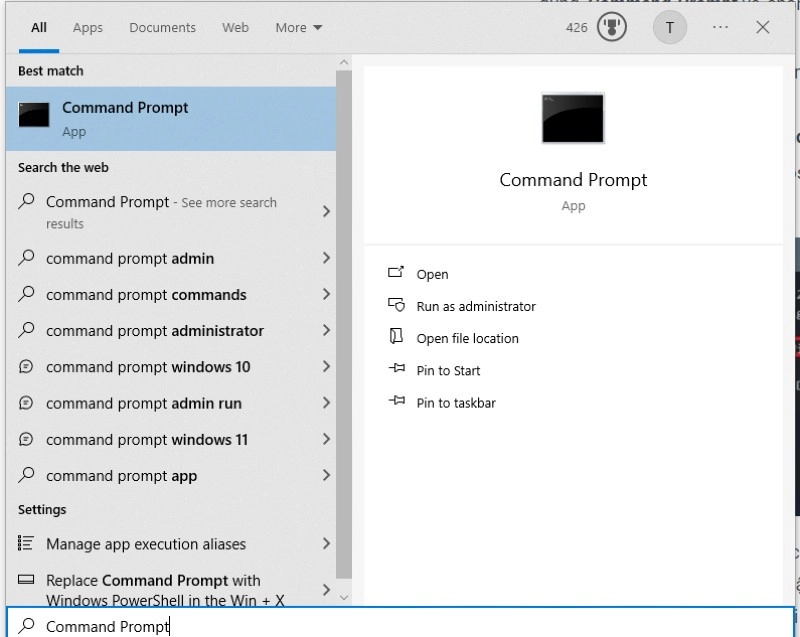800x637 pixels.
Task: Switch to the All tab
Action: [39, 28]
